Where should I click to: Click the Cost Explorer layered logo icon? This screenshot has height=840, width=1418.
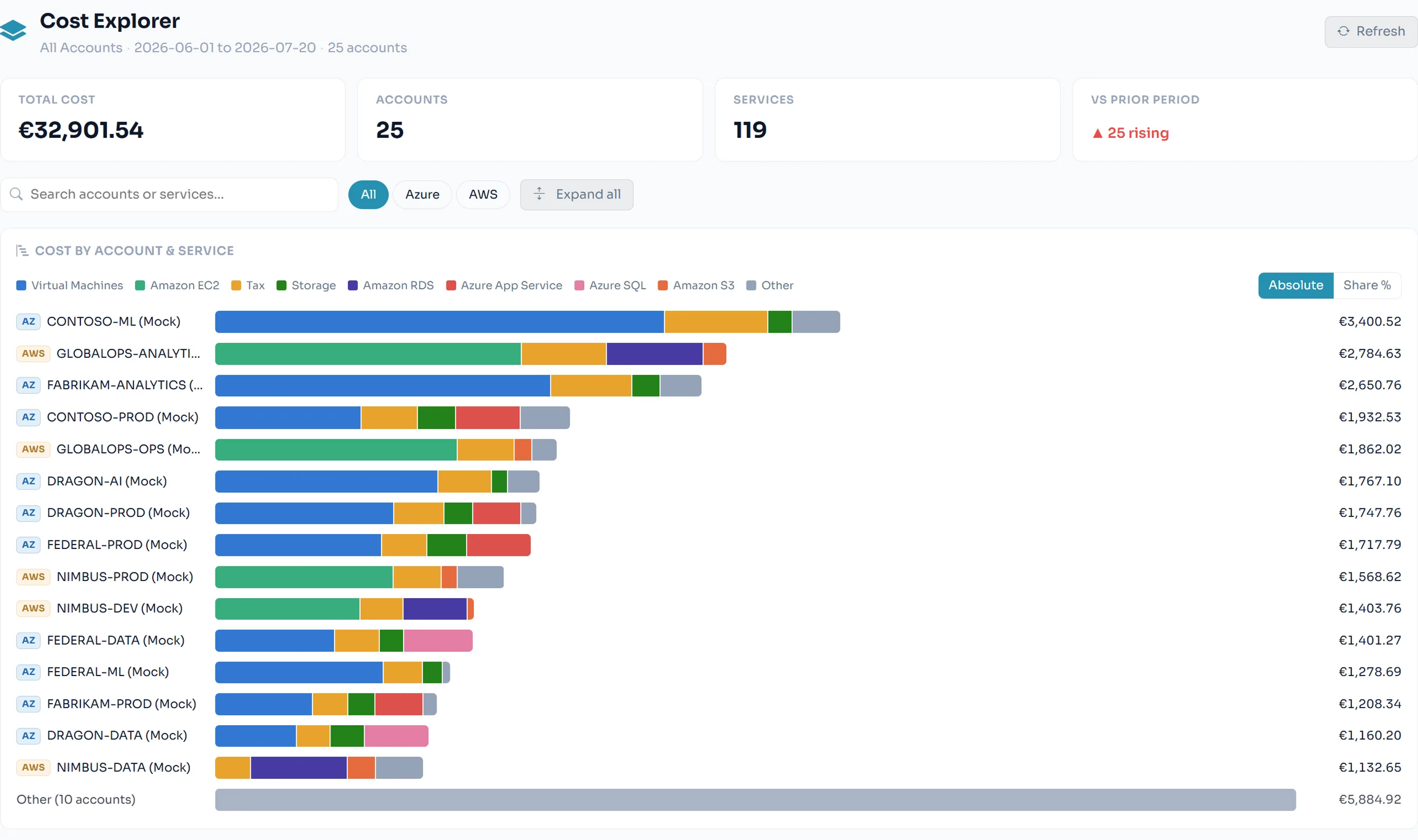(x=14, y=31)
